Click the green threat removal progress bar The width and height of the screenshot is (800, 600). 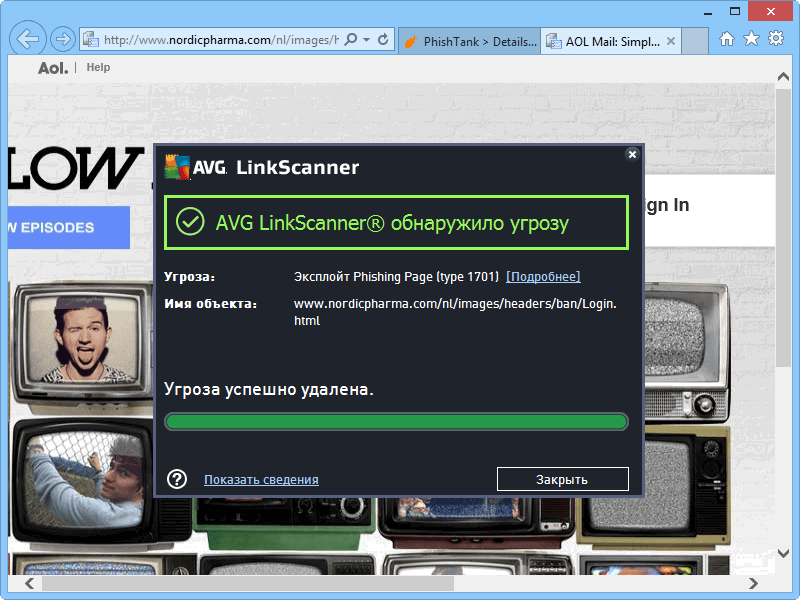click(x=396, y=421)
